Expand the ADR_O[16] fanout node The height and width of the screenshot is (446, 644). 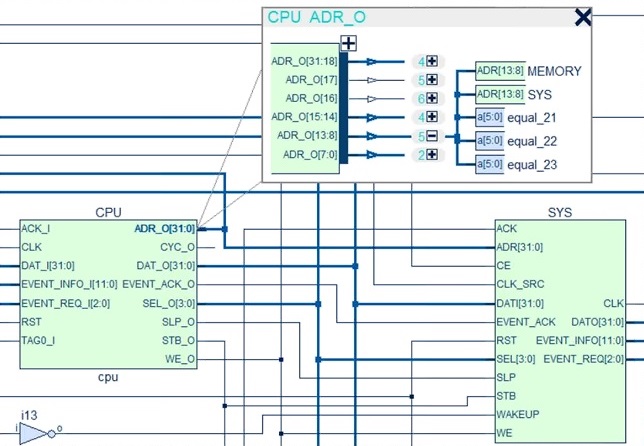[432, 98]
